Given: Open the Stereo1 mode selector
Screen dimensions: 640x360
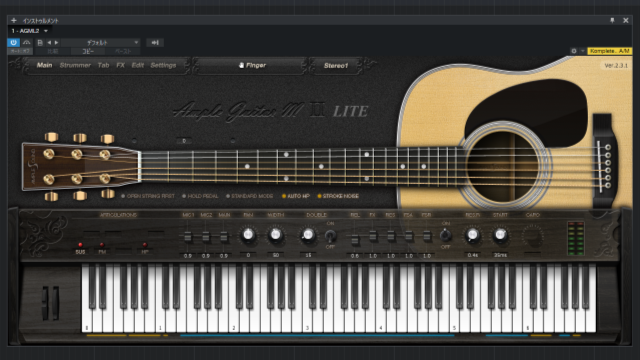Looking at the screenshot, I should click(336, 65).
